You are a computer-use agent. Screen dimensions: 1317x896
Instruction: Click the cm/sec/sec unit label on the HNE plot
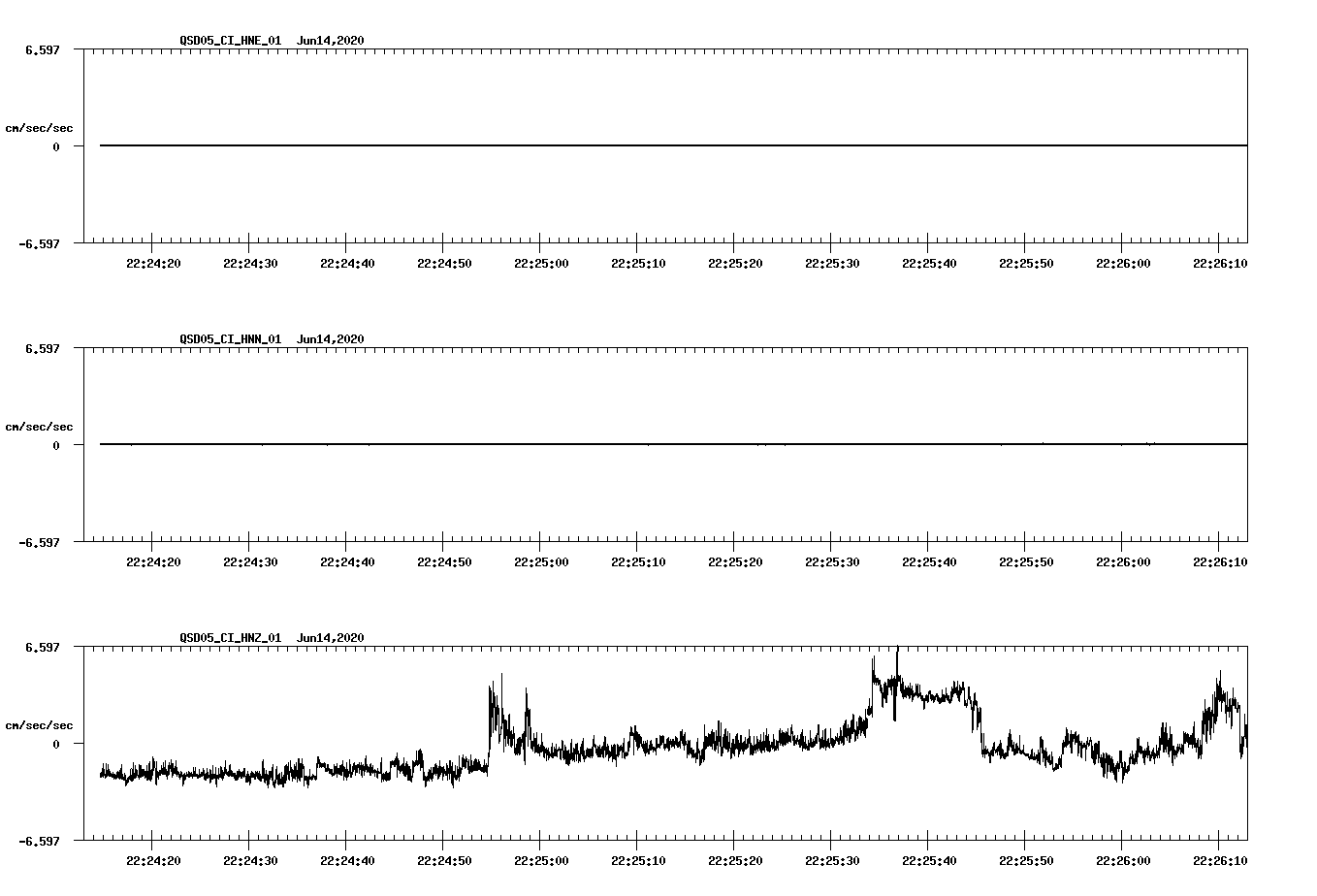(x=39, y=128)
